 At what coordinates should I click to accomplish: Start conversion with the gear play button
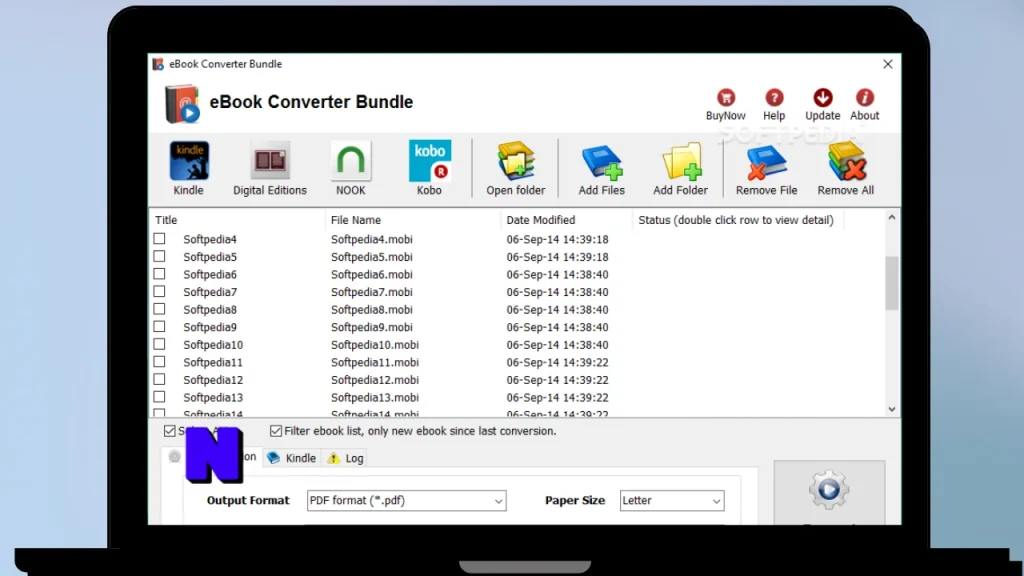coord(829,489)
